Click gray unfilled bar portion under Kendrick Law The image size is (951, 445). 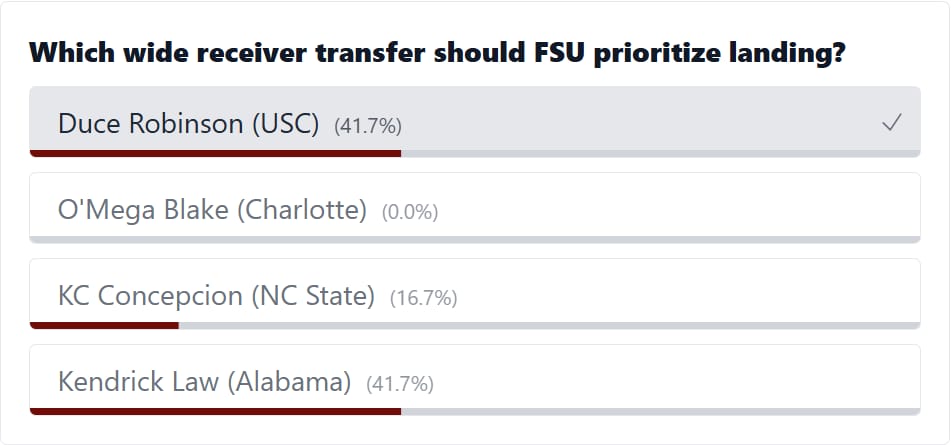[x=660, y=411]
